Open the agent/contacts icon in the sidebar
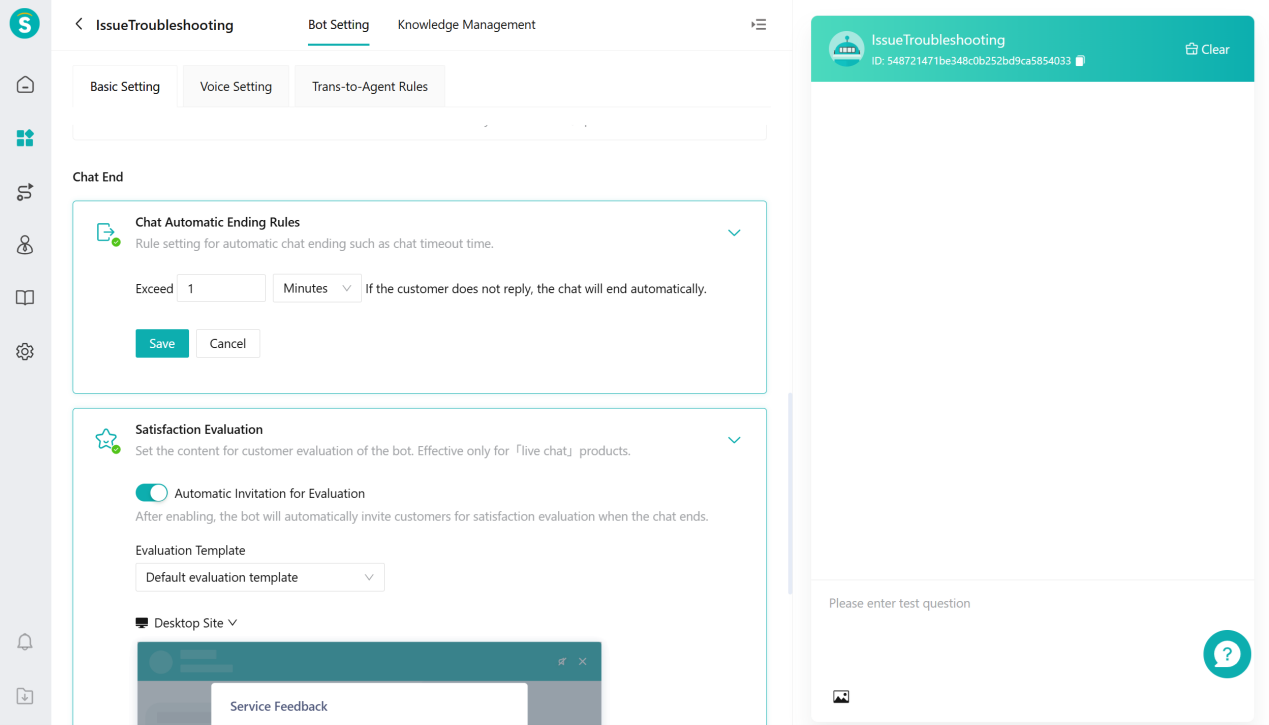The width and height of the screenshot is (1269, 725). pyautogui.click(x=24, y=244)
